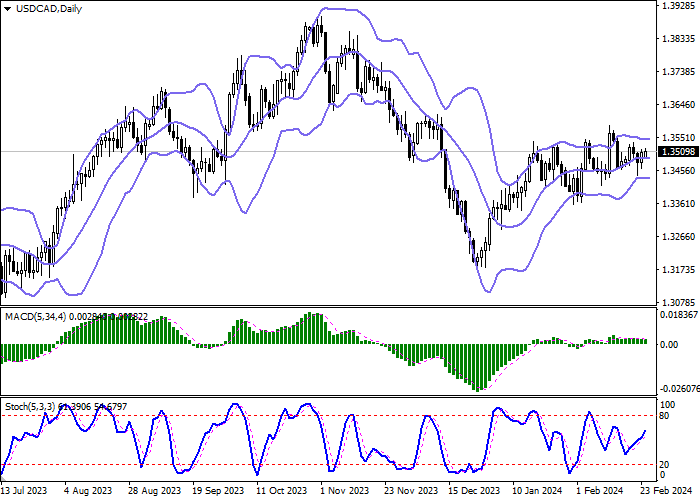Click the 1 Nov 2023 date label

pos(346,491)
